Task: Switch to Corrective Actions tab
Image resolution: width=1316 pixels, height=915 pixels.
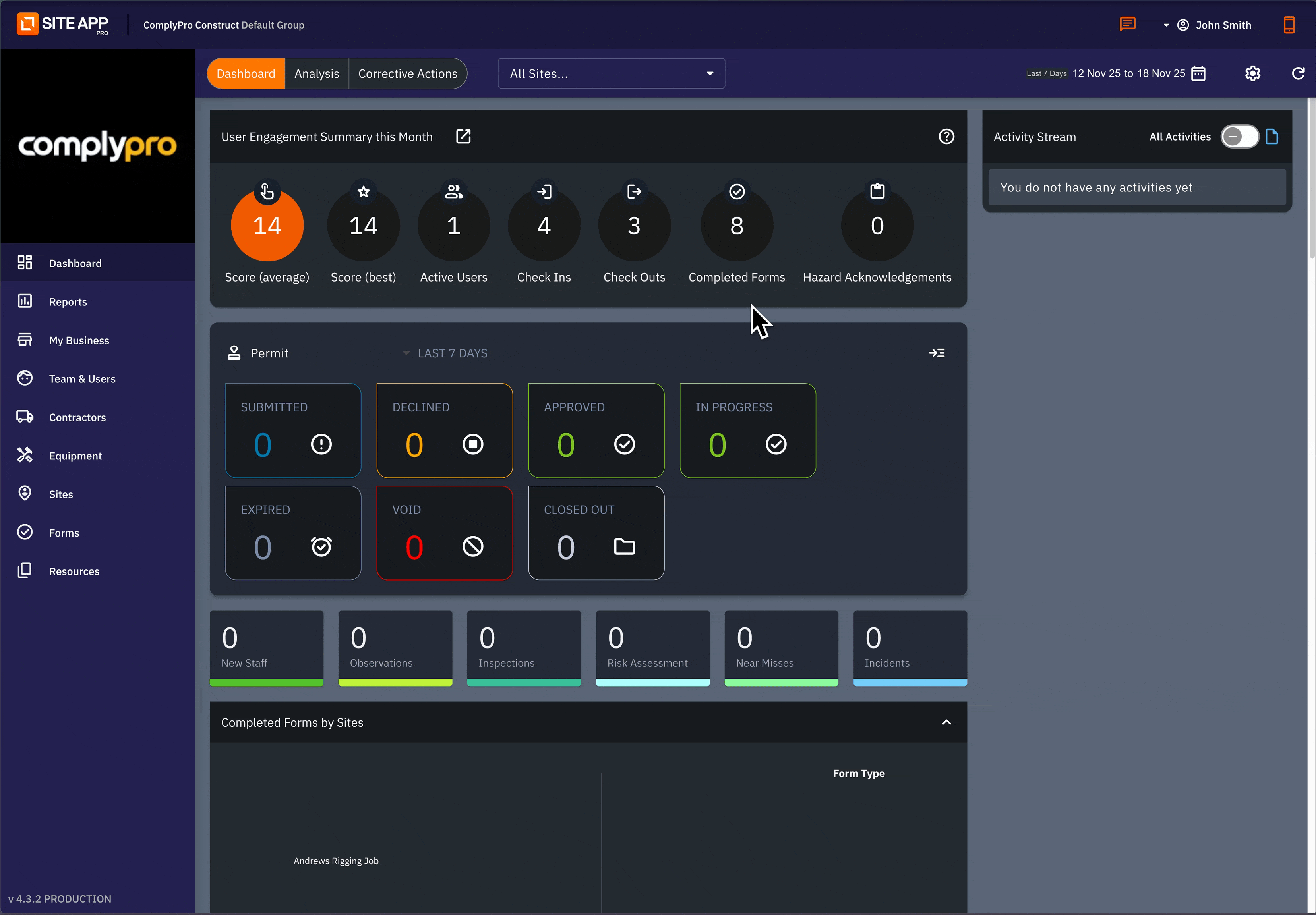Action: tap(408, 73)
